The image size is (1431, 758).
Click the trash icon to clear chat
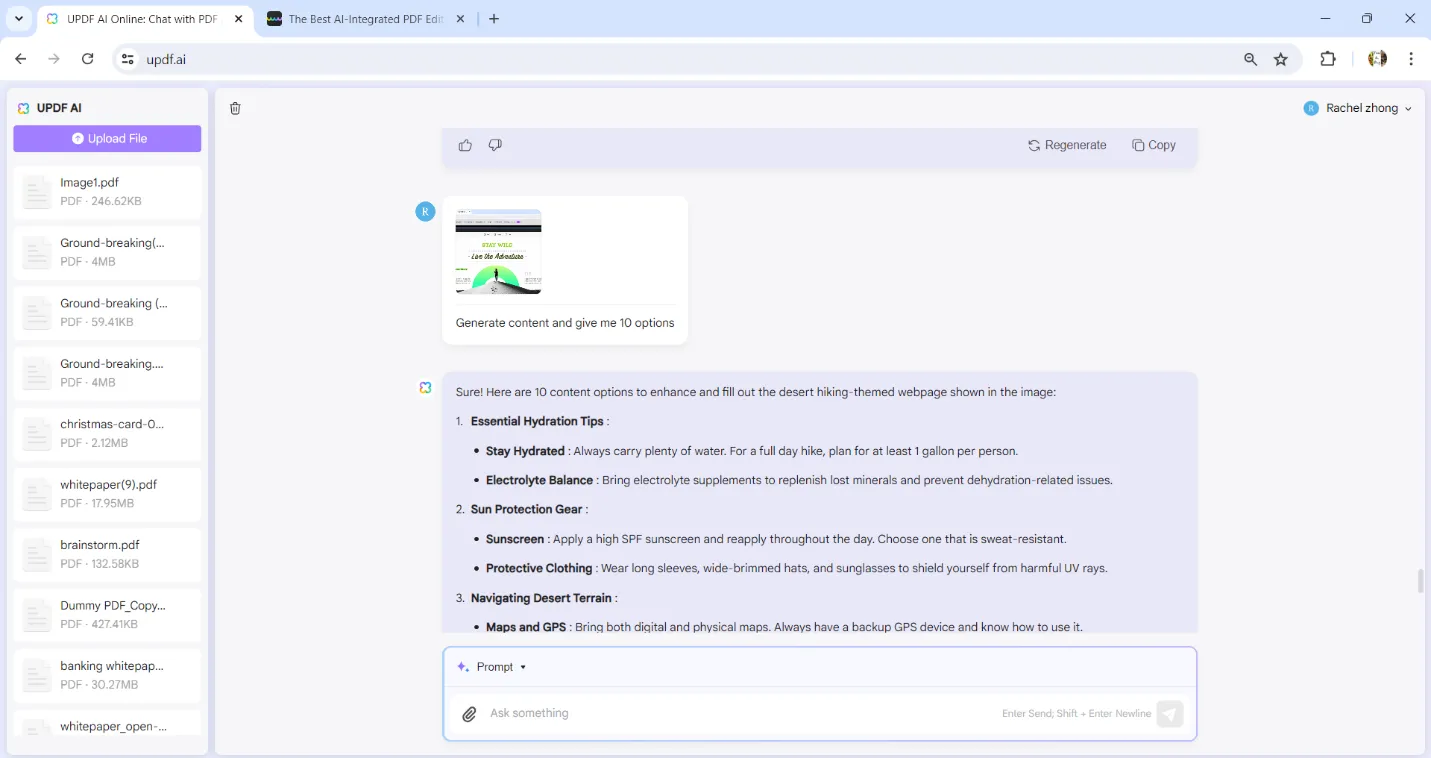[235, 108]
